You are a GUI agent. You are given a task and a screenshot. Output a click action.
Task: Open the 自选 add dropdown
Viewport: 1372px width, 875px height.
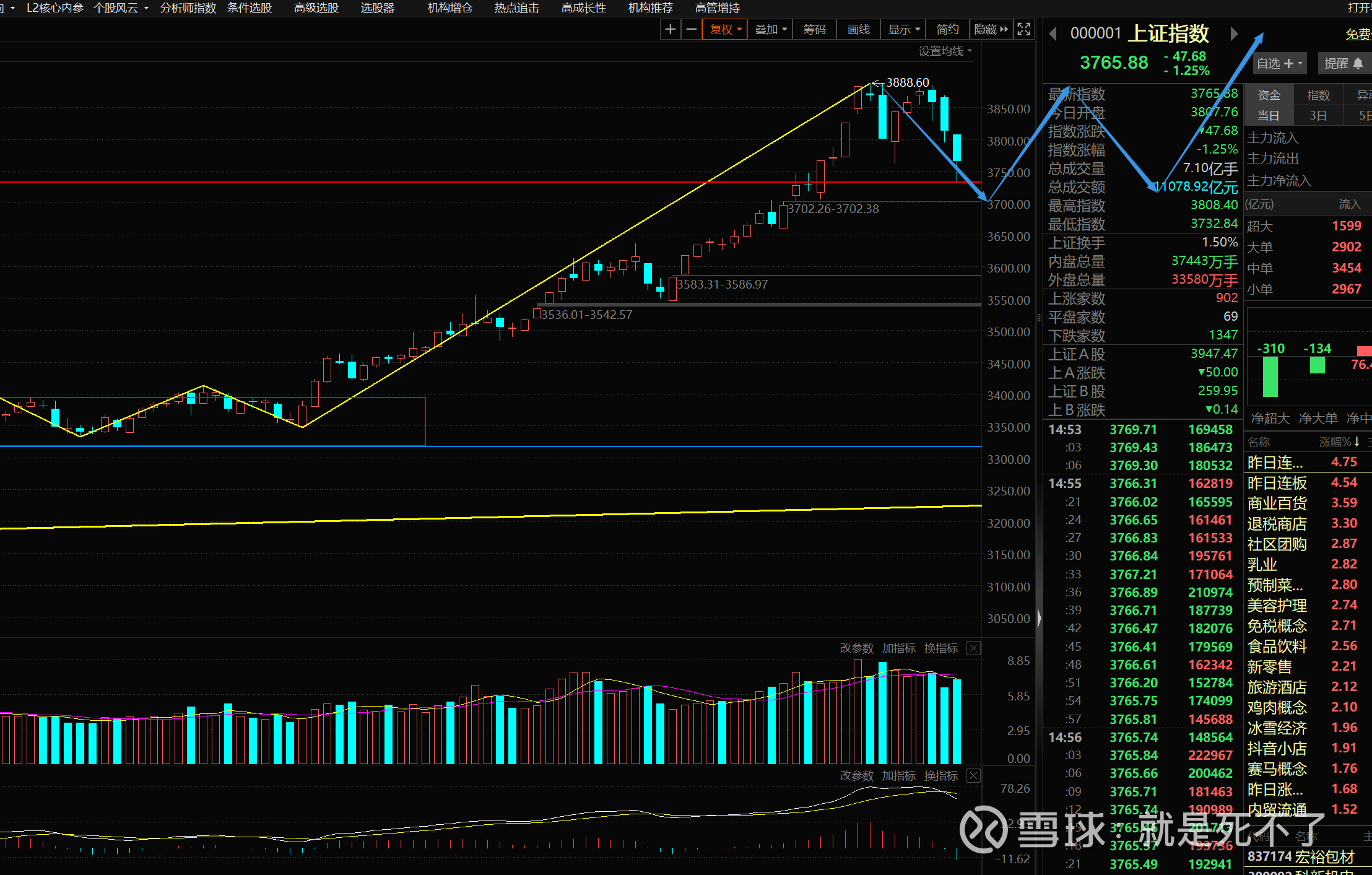click(1279, 63)
